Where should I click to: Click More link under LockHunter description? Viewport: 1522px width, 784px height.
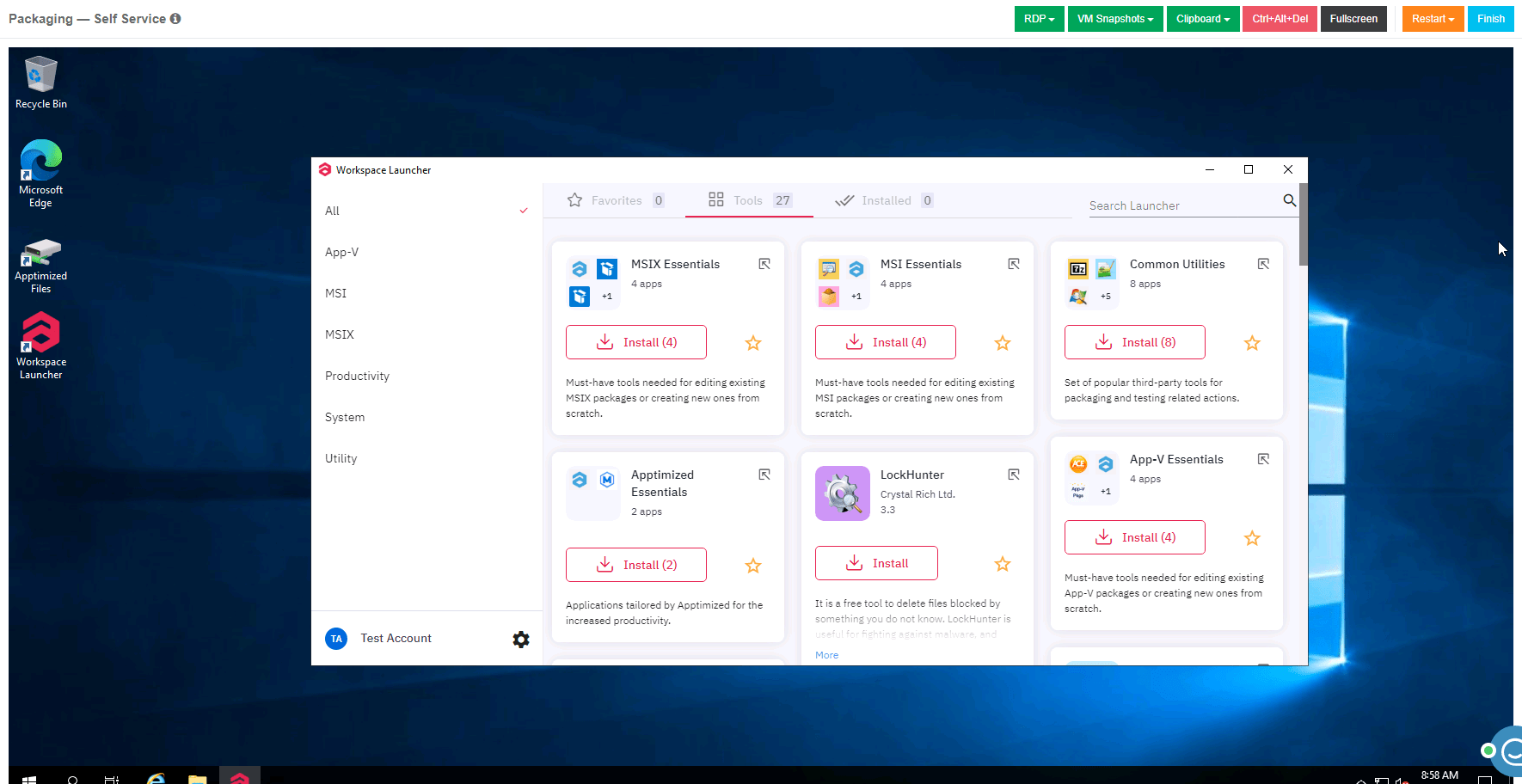click(x=826, y=655)
